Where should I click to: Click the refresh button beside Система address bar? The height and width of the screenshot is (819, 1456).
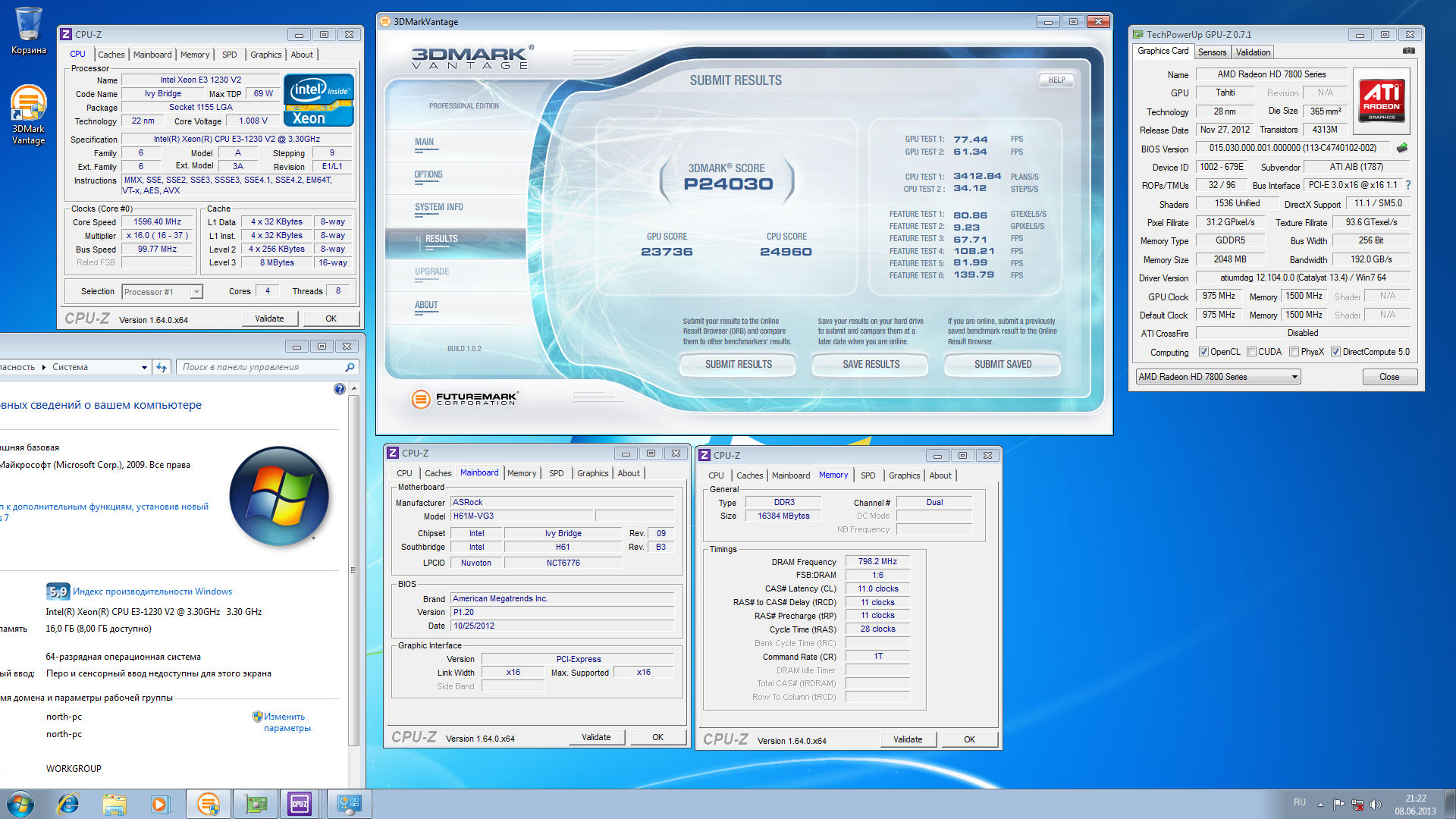(162, 367)
